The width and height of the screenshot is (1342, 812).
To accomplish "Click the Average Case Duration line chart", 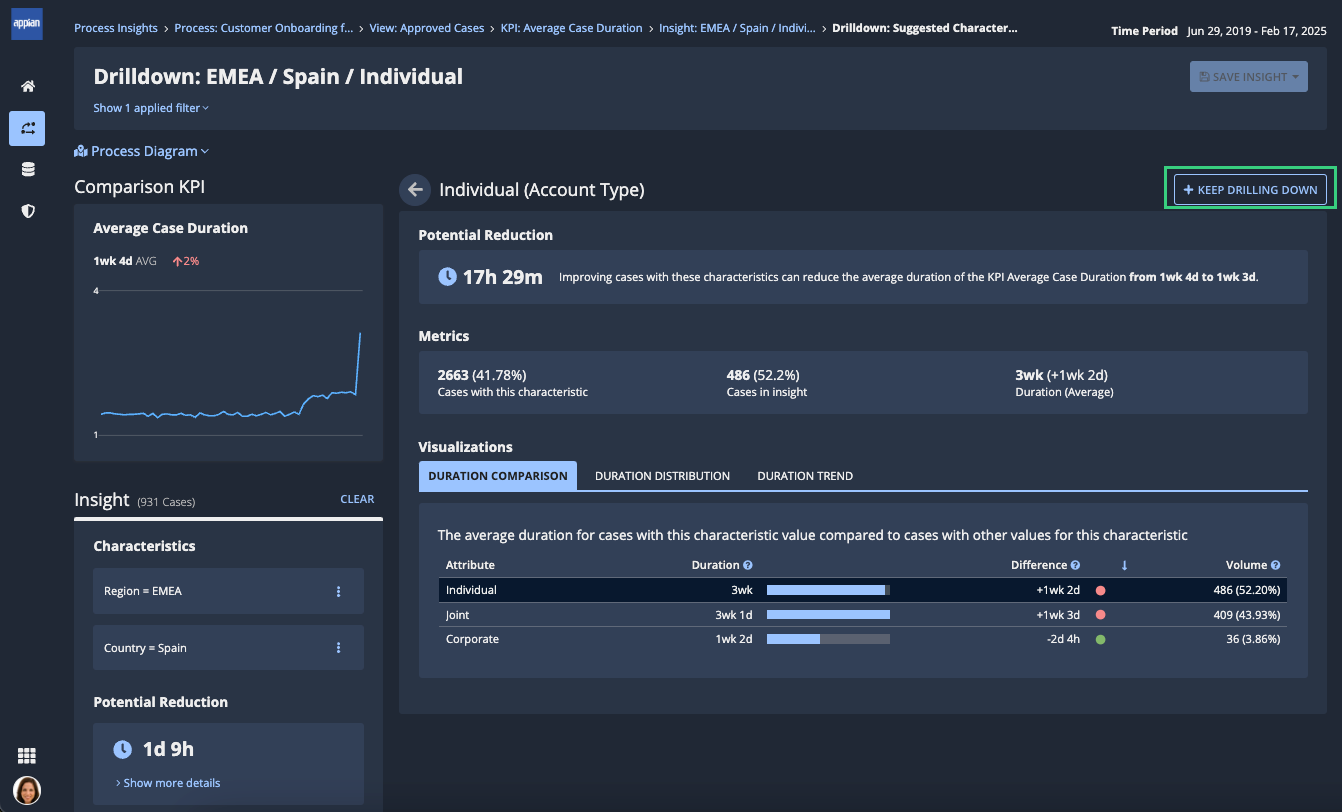I will [x=228, y=363].
